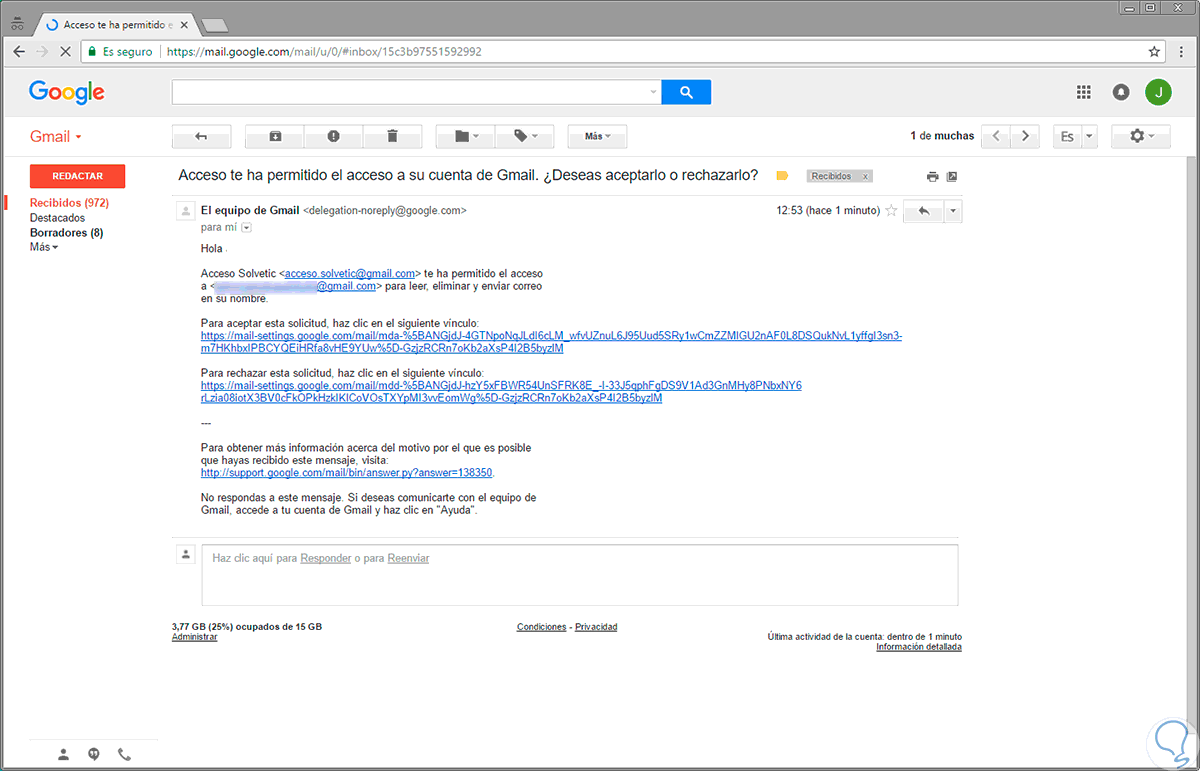Open Hangouts contacts icon
This screenshot has height=771, width=1200.
pos(63,755)
